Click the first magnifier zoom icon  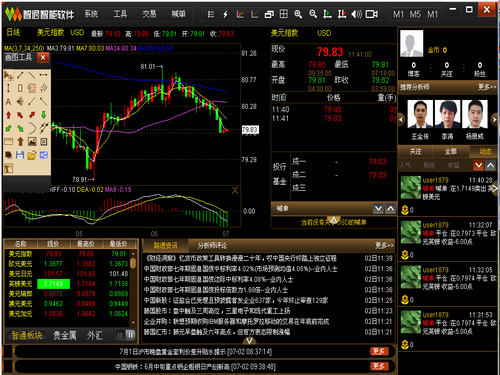tap(298, 14)
